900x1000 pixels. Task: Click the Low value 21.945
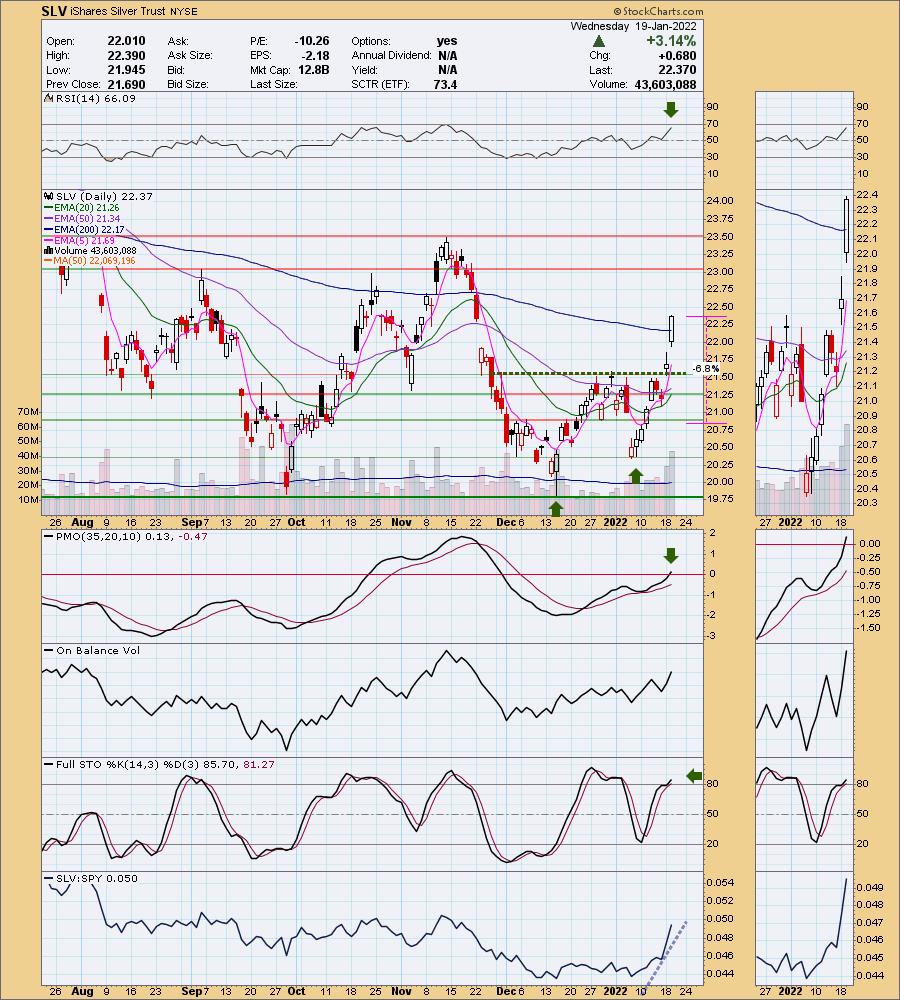click(126, 70)
